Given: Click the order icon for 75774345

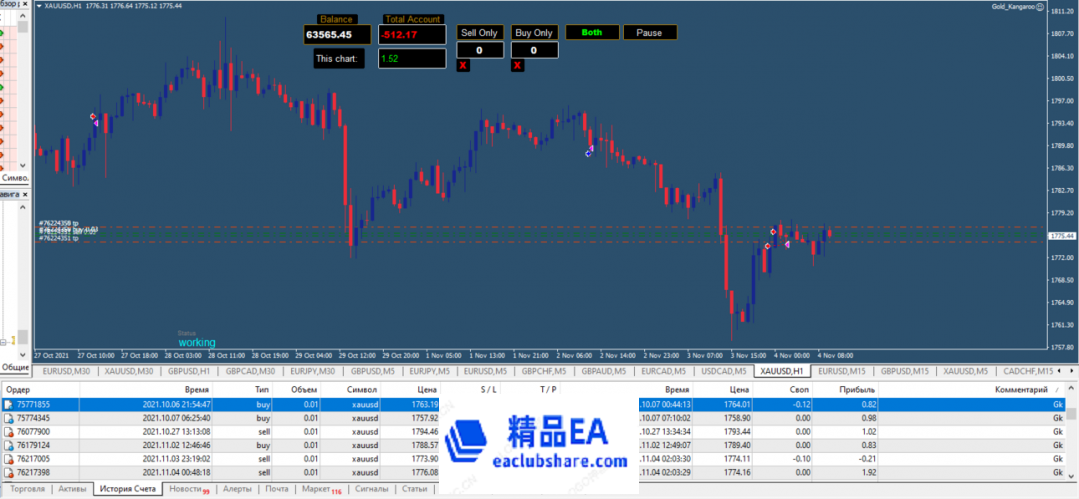Looking at the screenshot, I should click(9, 418).
